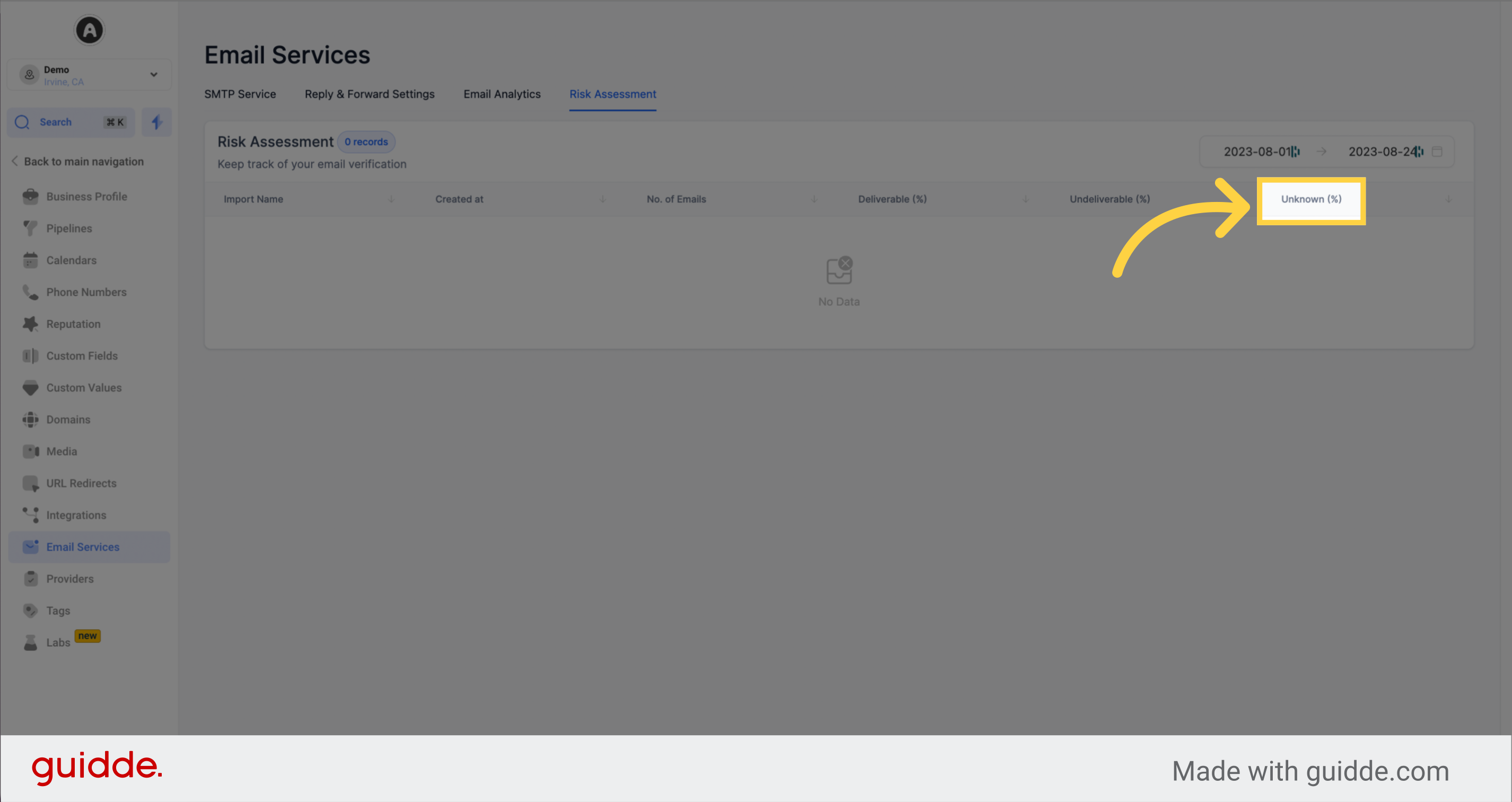Image resolution: width=1512 pixels, height=802 pixels.
Task: Toggle sorting on Deliverable (%) column
Action: pyautogui.click(x=1026, y=199)
